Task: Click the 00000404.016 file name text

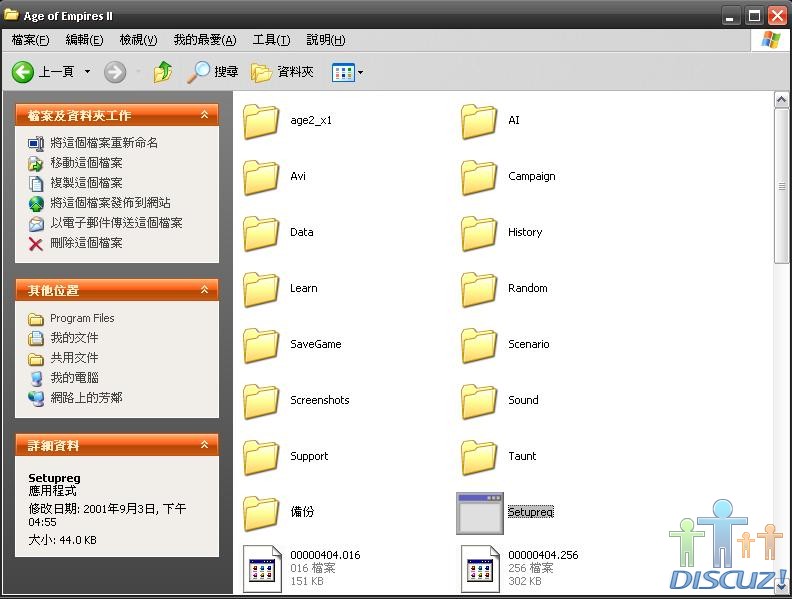Action: [x=325, y=555]
